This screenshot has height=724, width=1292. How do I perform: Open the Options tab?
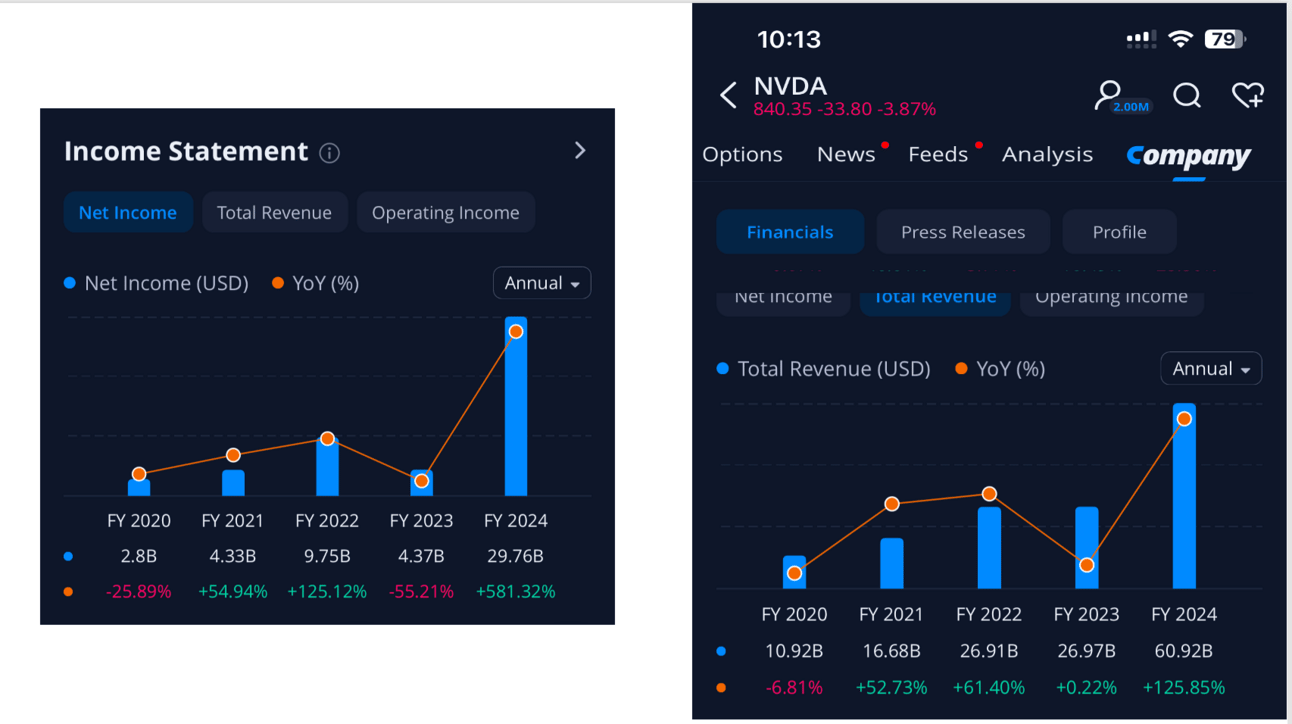click(x=742, y=154)
